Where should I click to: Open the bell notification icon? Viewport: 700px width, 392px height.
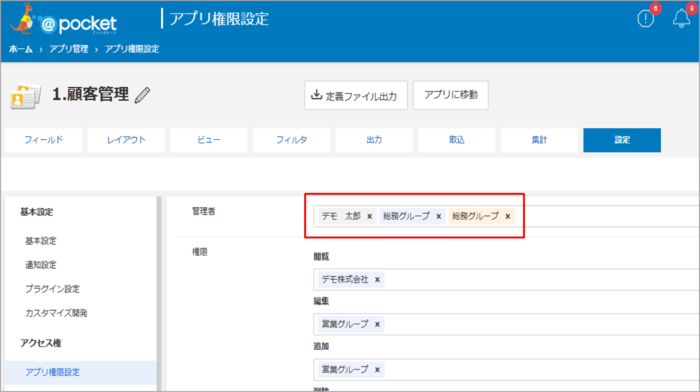[681, 19]
